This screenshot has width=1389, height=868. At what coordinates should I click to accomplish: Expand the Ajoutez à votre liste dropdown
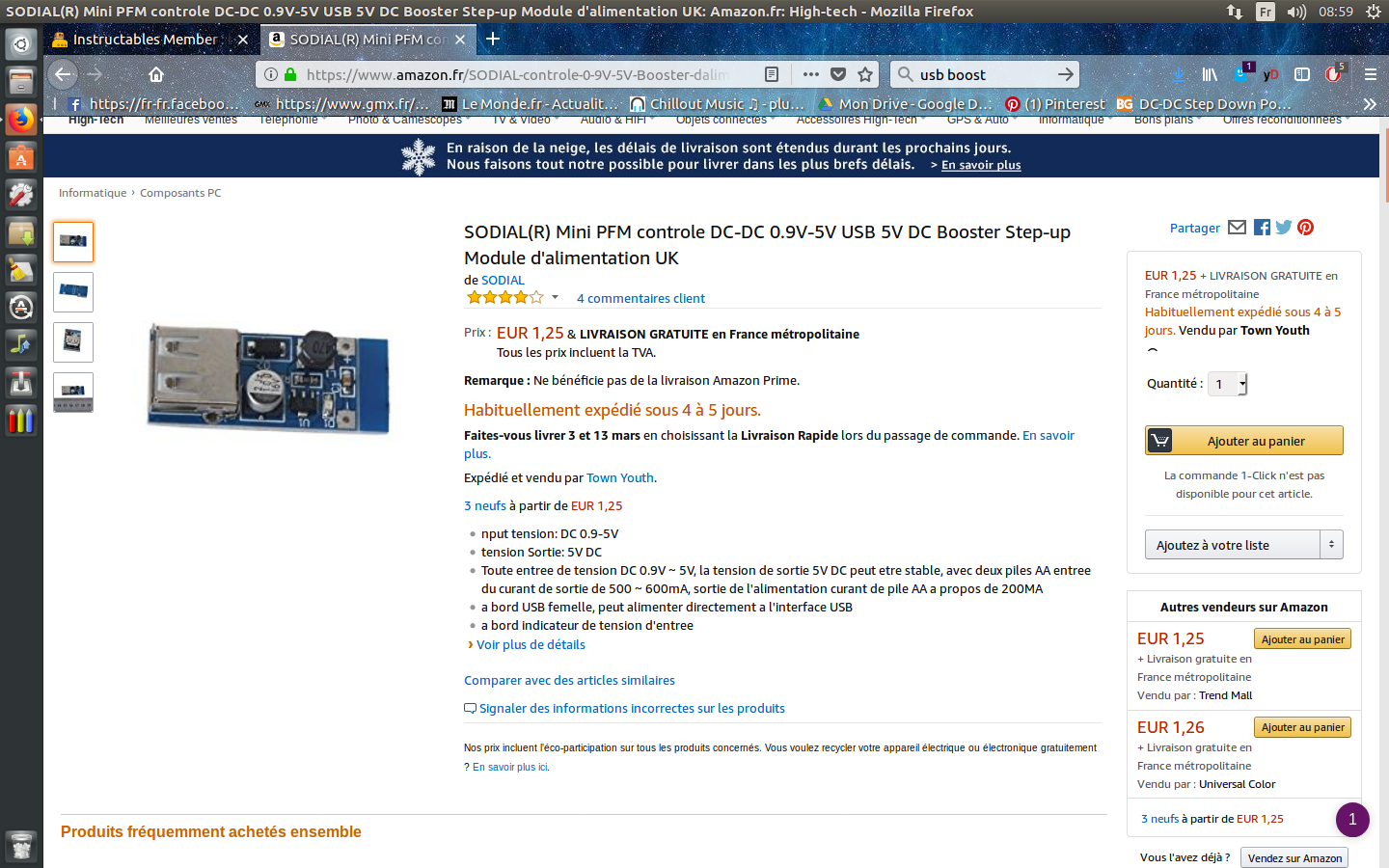[1331, 545]
